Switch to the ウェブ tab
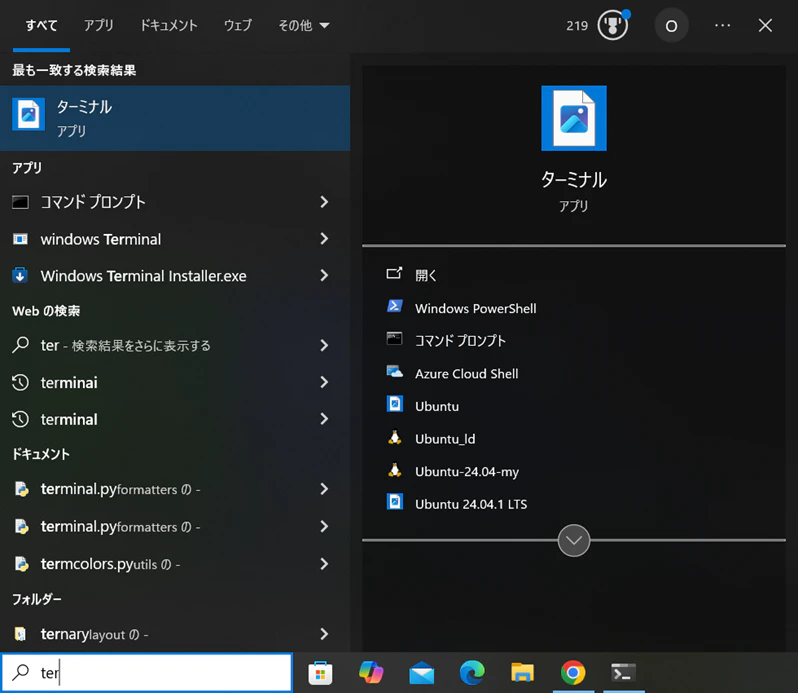This screenshot has height=693, width=798. tap(238, 25)
